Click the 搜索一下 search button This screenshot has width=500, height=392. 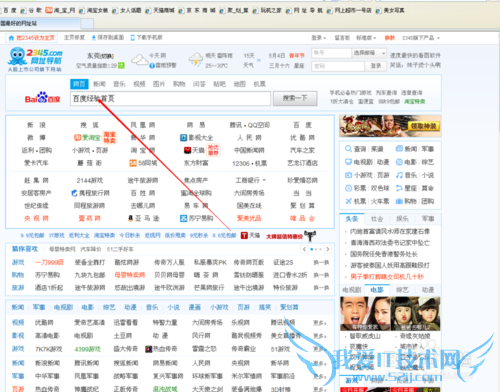pyautogui.click(x=295, y=98)
